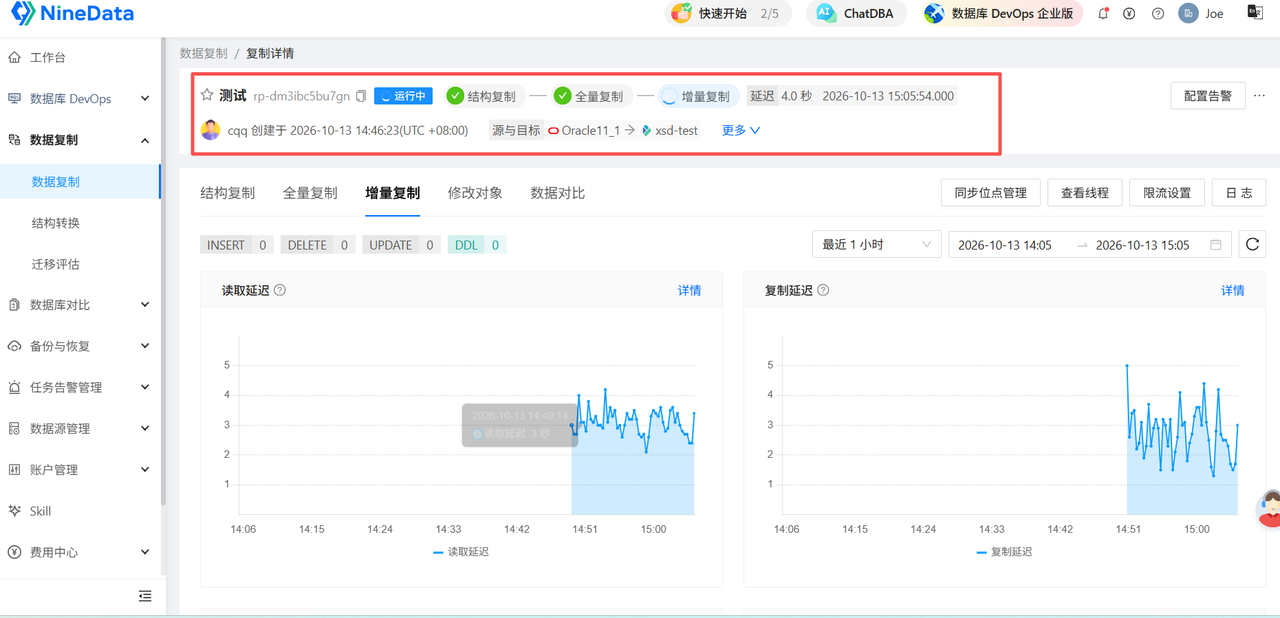Toggle the 复制延迟 chart legend
The height and width of the screenshot is (618, 1280).
1004,552
